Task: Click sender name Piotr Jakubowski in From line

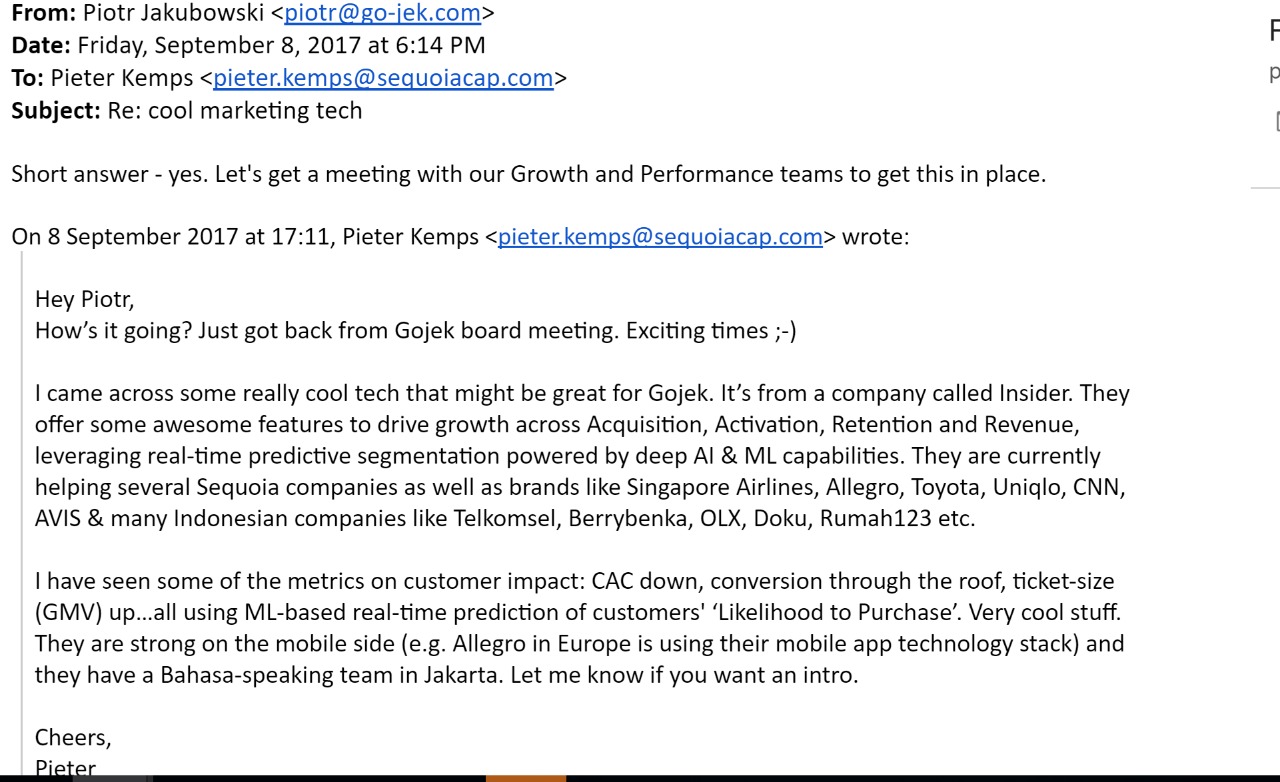Action: [170, 13]
